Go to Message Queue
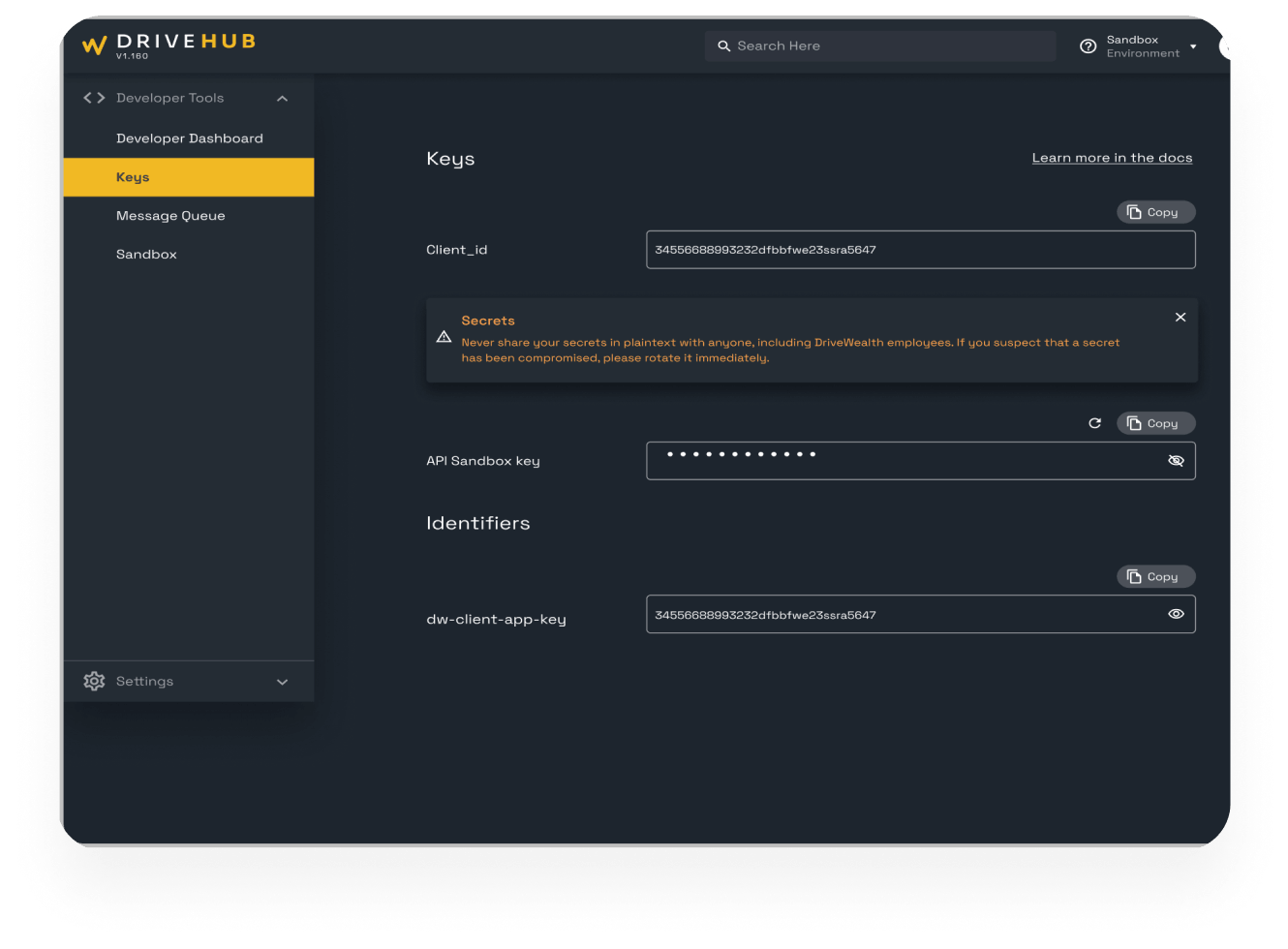 (189, 216)
